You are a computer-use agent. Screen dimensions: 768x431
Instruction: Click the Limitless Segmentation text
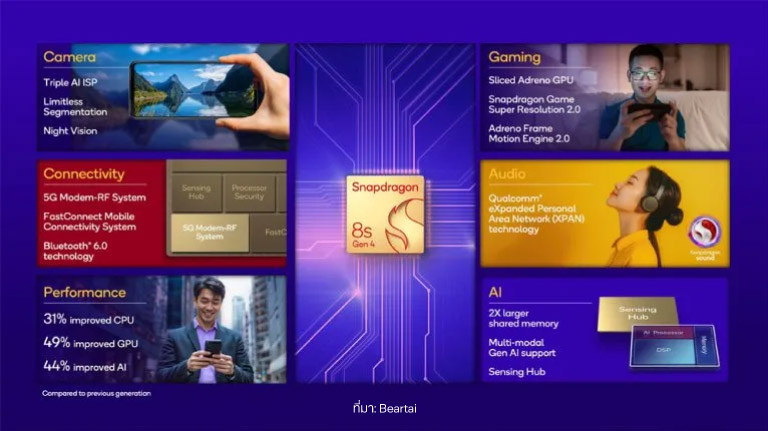click(x=75, y=107)
